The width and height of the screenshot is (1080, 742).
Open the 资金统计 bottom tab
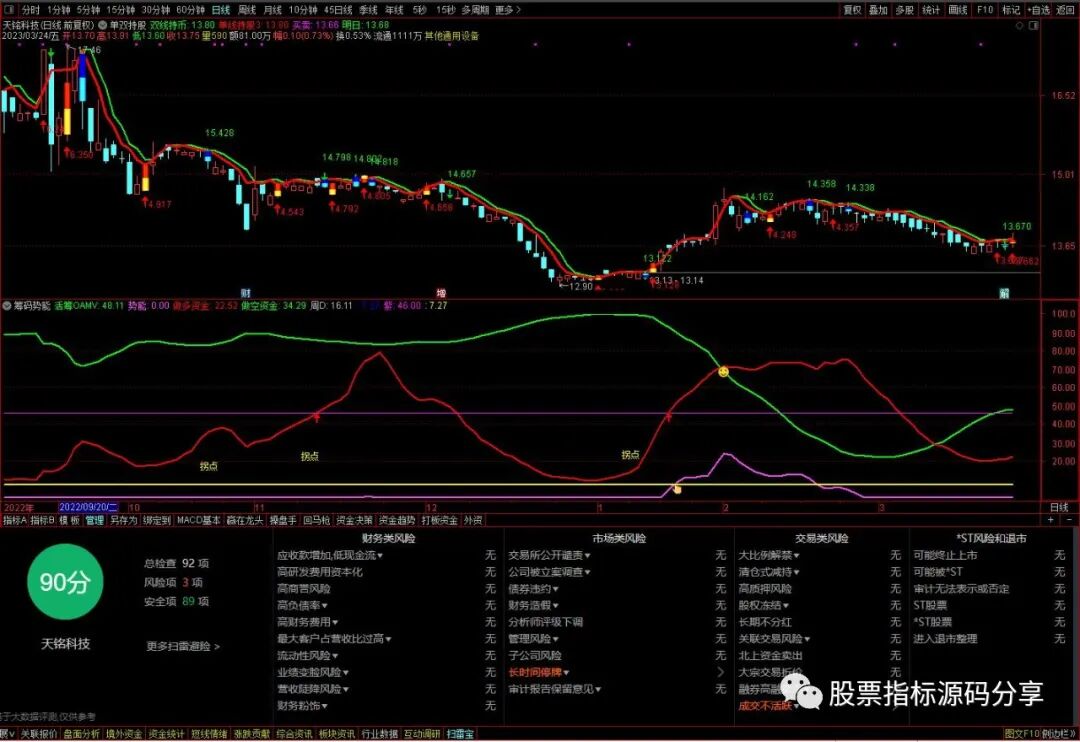tap(167, 734)
